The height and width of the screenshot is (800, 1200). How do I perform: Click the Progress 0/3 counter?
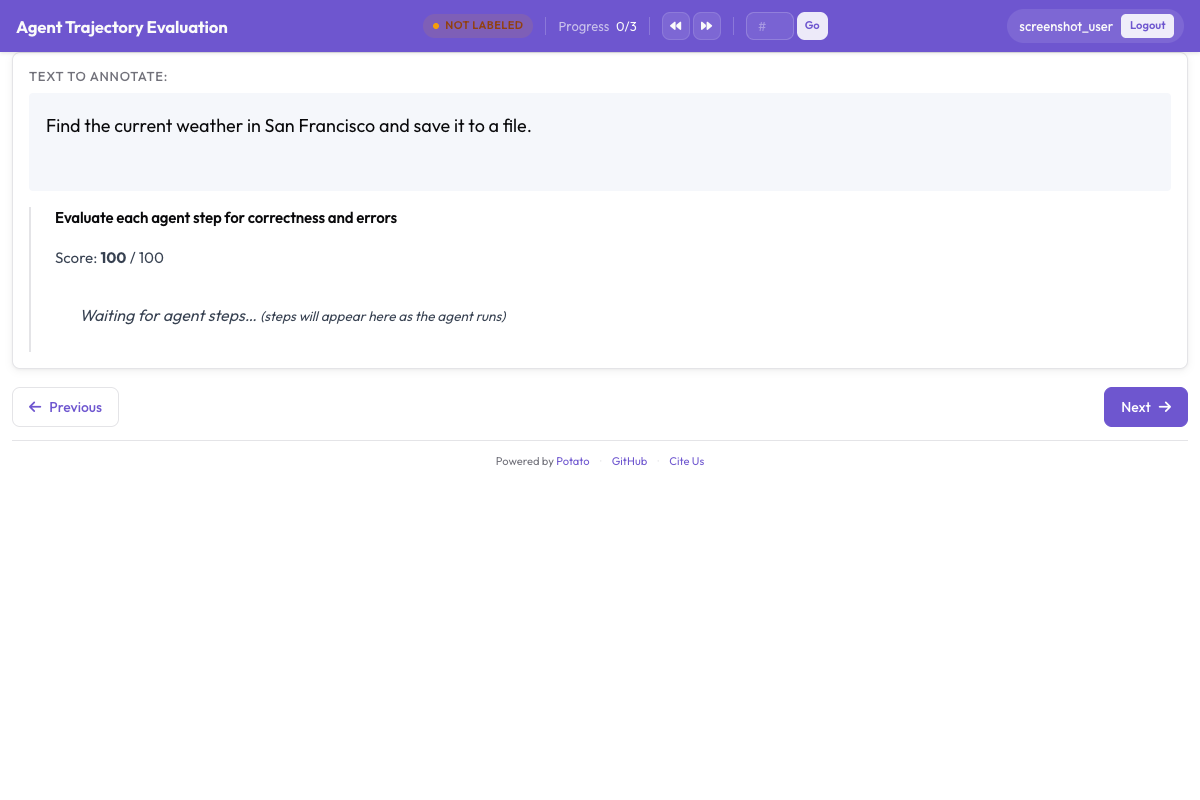[597, 26]
